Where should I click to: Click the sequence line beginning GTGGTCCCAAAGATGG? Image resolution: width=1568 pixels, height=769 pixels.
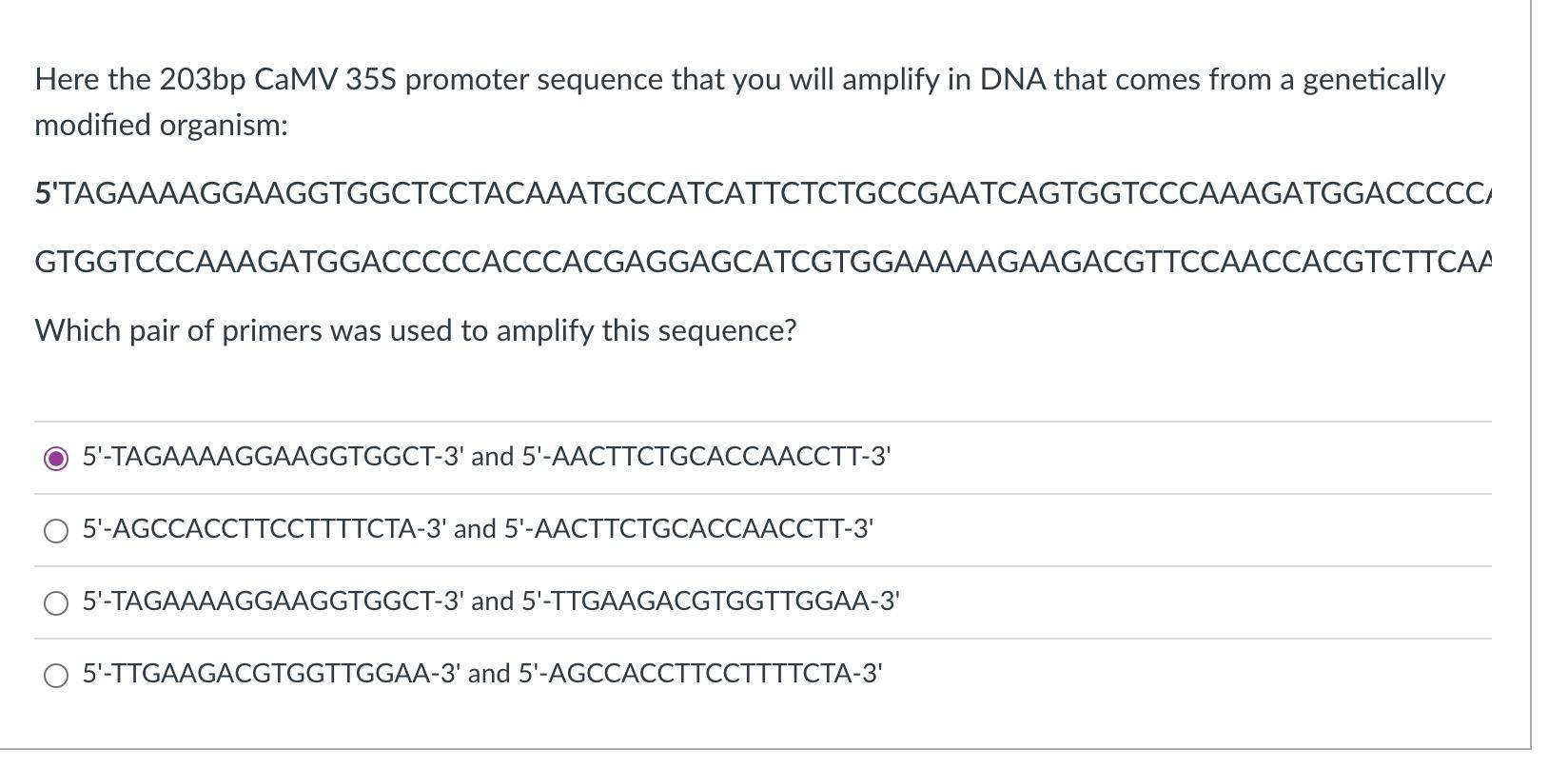point(761,261)
